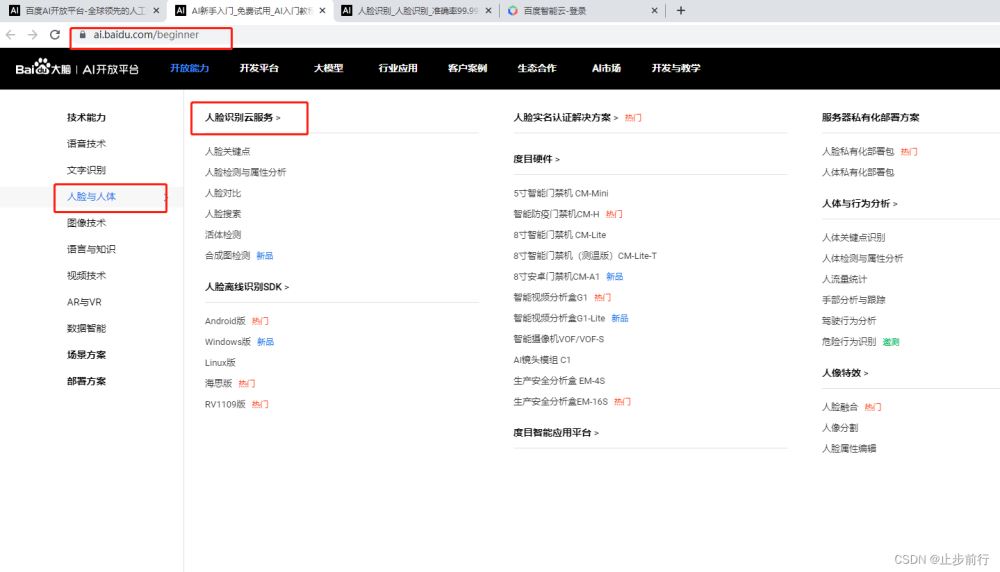Open the 生态合作 nav menu

pyautogui.click(x=537, y=68)
